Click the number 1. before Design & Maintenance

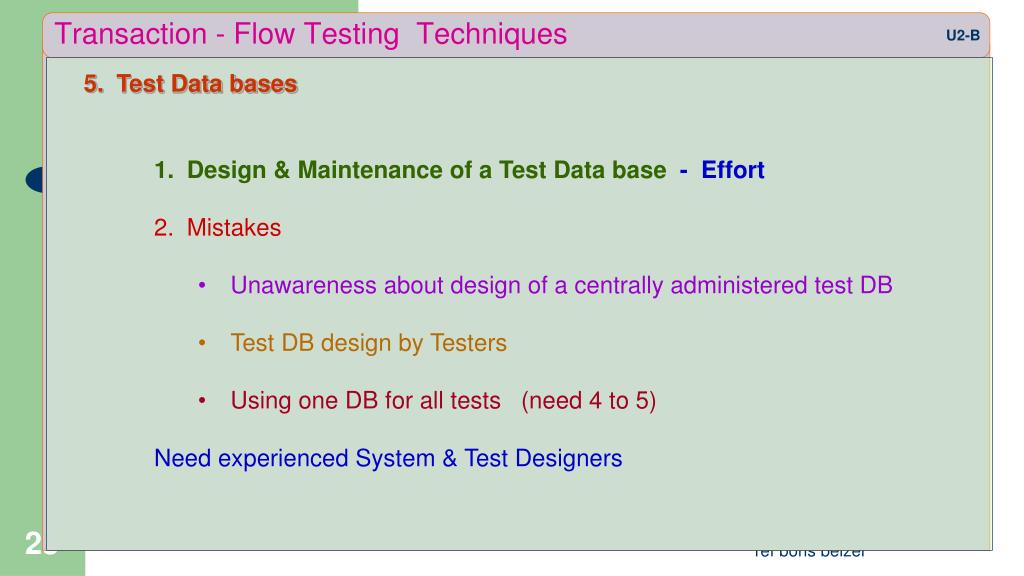click(164, 170)
